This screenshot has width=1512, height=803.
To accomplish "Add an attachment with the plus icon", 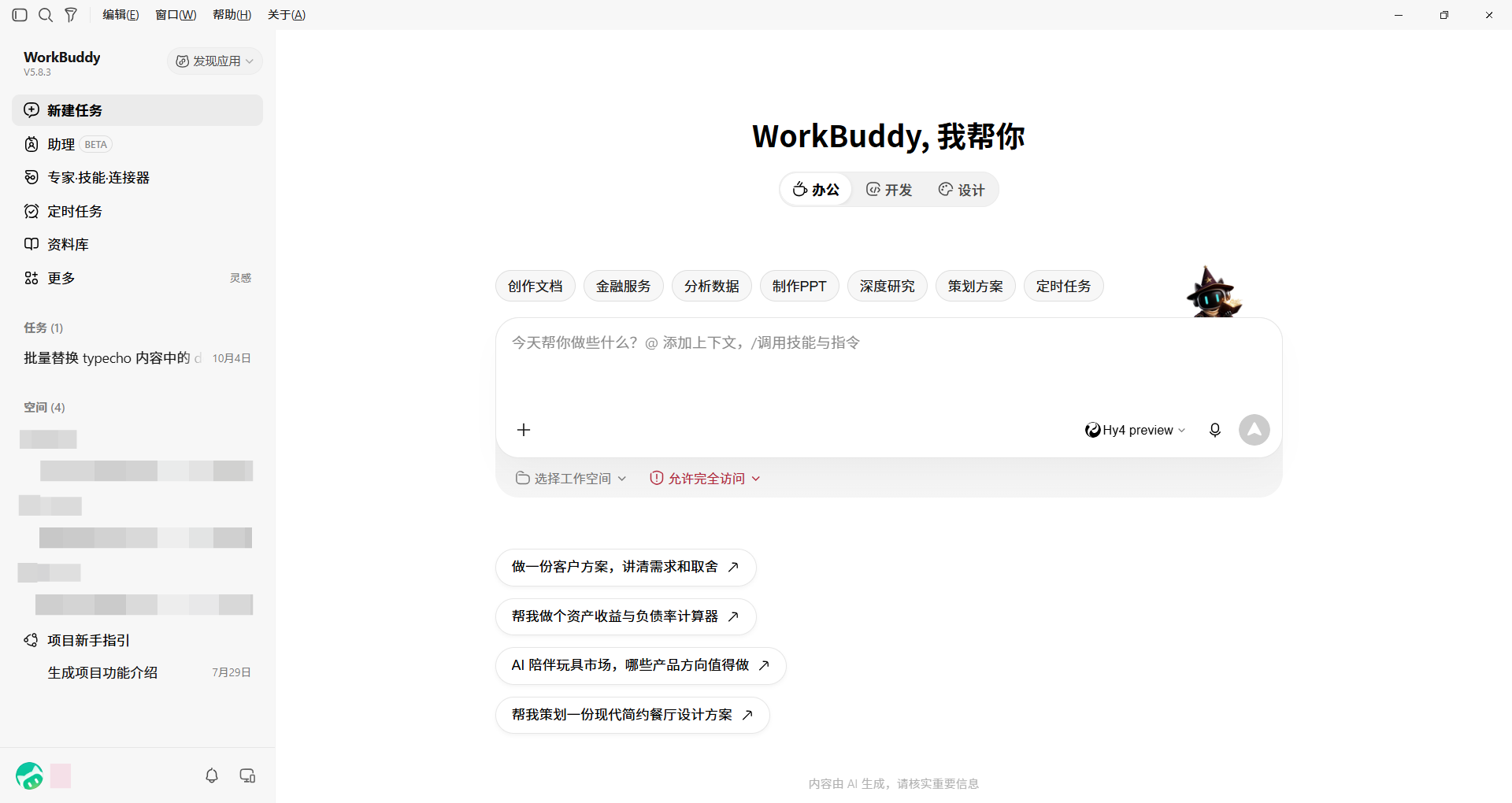I will pyautogui.click(x=524, y=430).
